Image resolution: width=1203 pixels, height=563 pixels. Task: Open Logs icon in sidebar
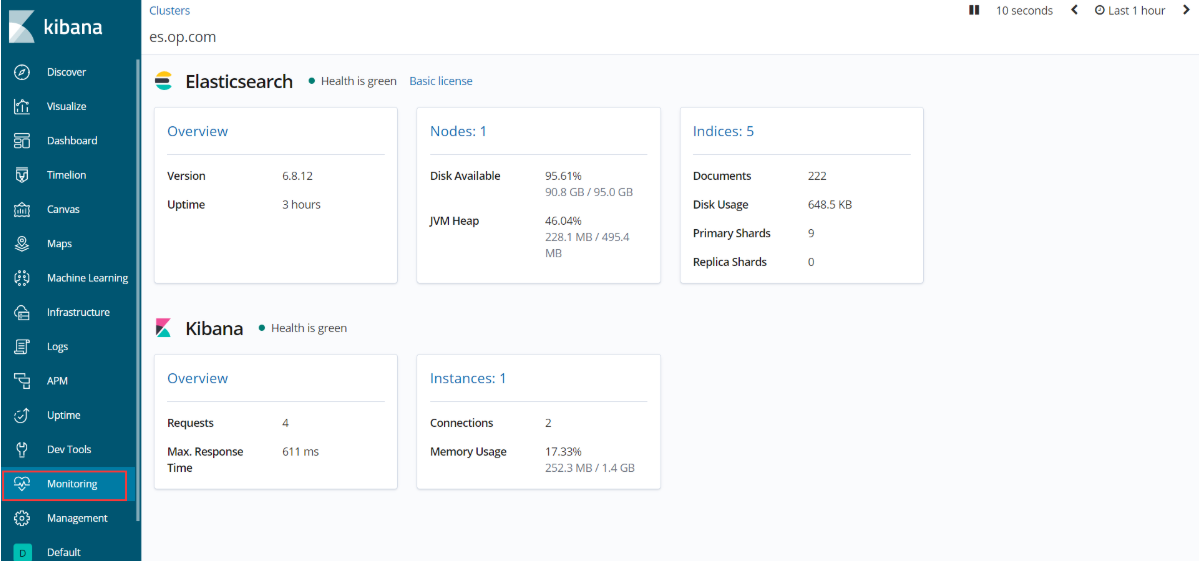click(22, 347)
